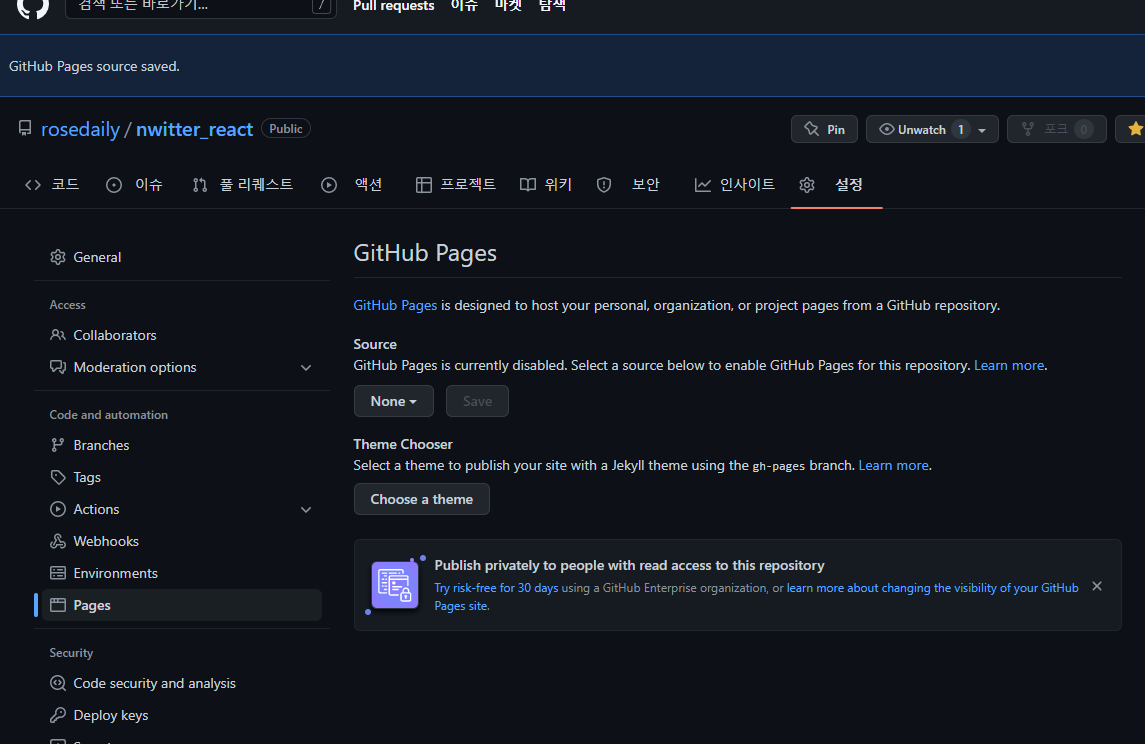Click the search bar at the top
This screenshot has height=744, width=1145.
[201, 7]
